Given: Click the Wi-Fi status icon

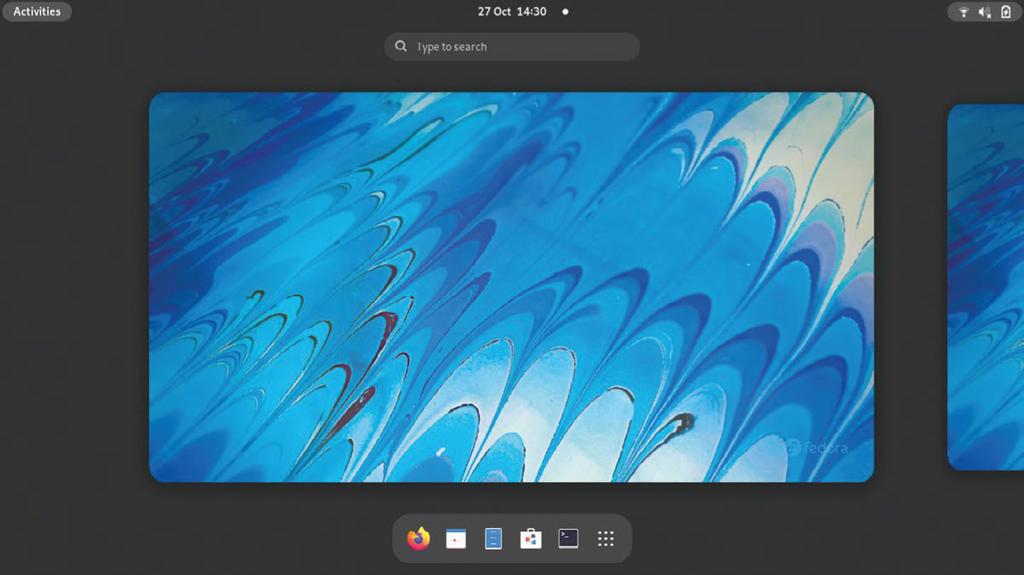Looking at the screenshot, I should coord(963,12).
